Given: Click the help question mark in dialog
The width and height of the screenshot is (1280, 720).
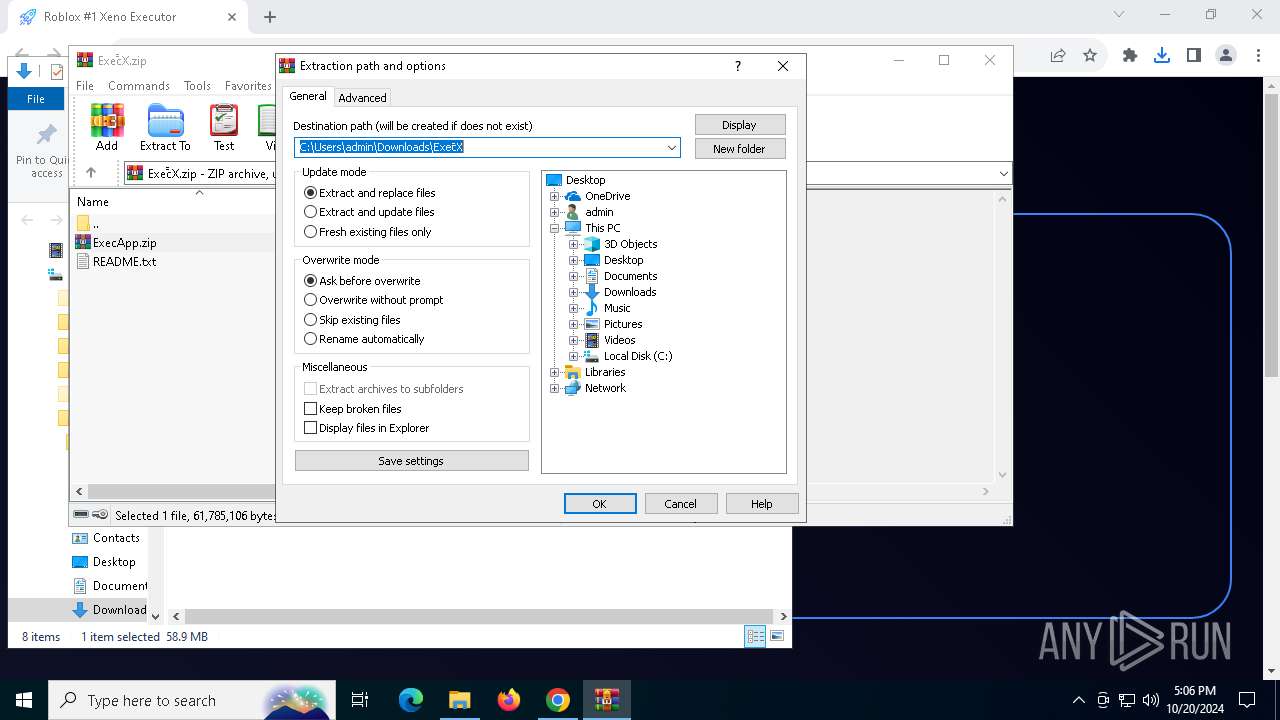Looking at the screenshot, I should point(738,66).
